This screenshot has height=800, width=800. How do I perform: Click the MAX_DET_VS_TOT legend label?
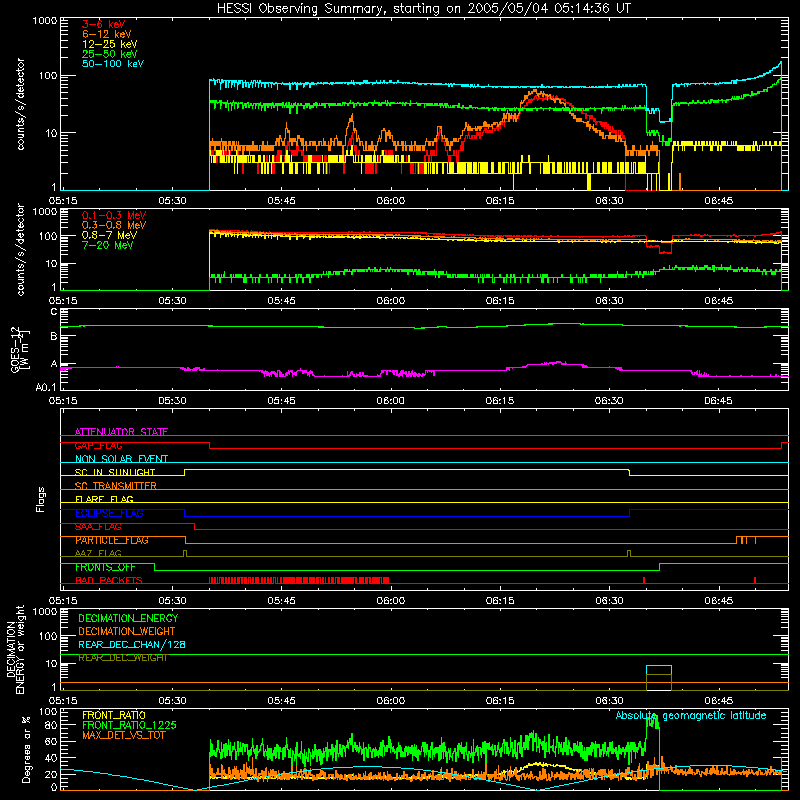(124, 735)
